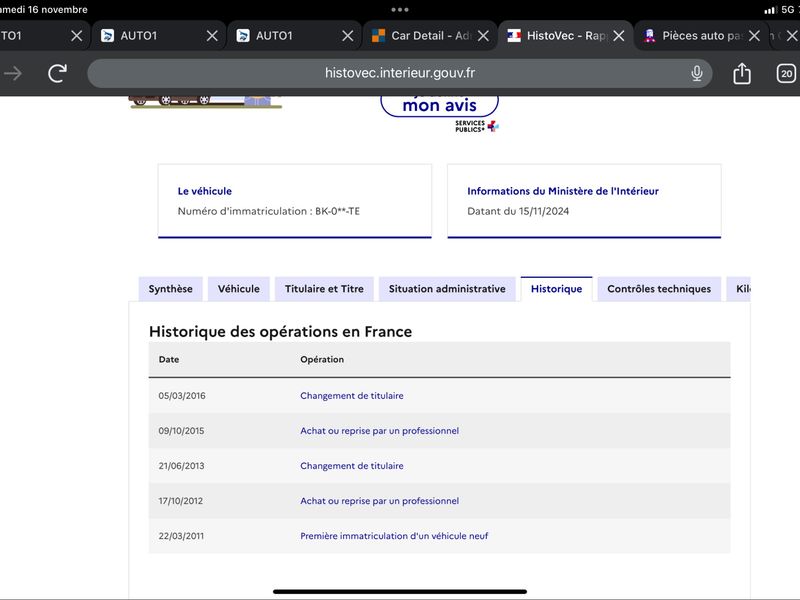Click the date 05/03/2016
Screen dimensions: 800x600
(182, 395)
